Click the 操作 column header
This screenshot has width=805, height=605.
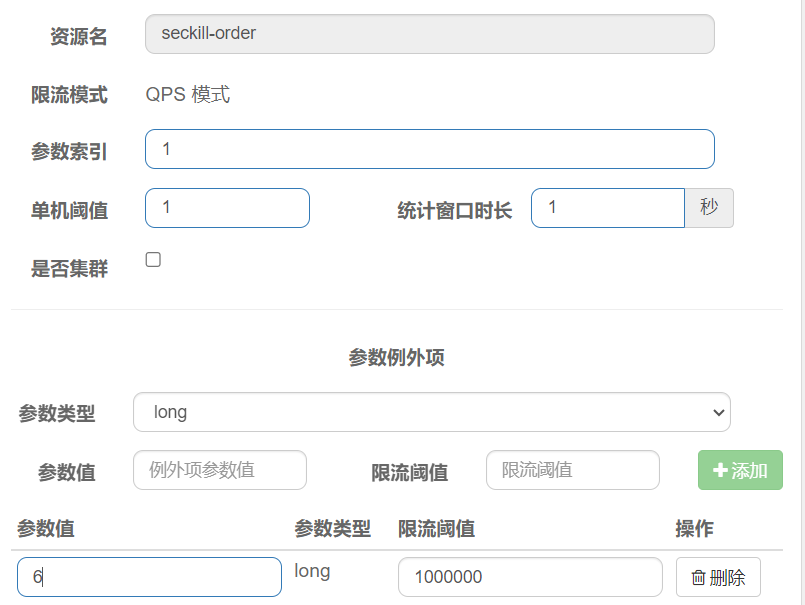click(694, 529)
